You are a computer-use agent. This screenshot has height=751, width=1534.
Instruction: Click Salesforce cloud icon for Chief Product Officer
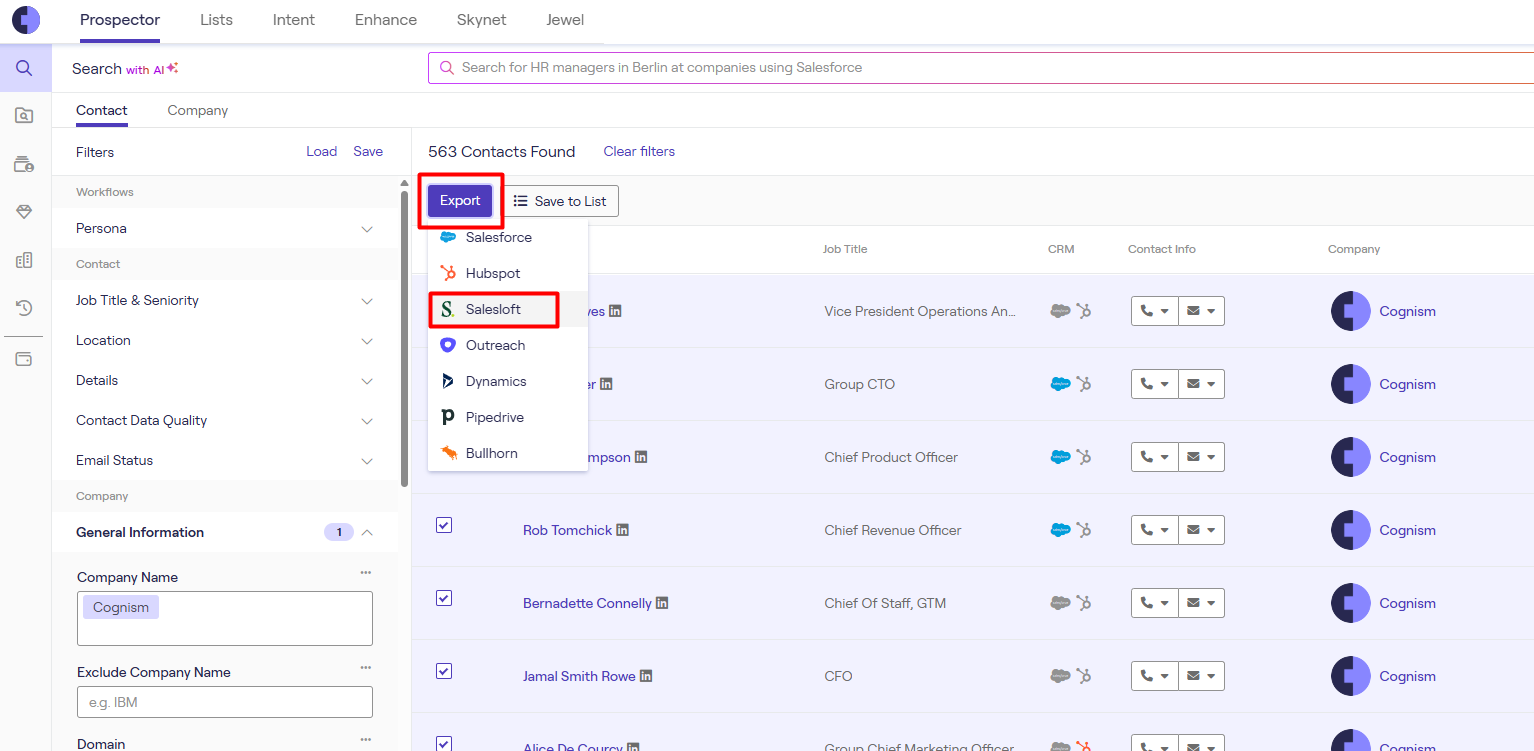pos(1060,457)
